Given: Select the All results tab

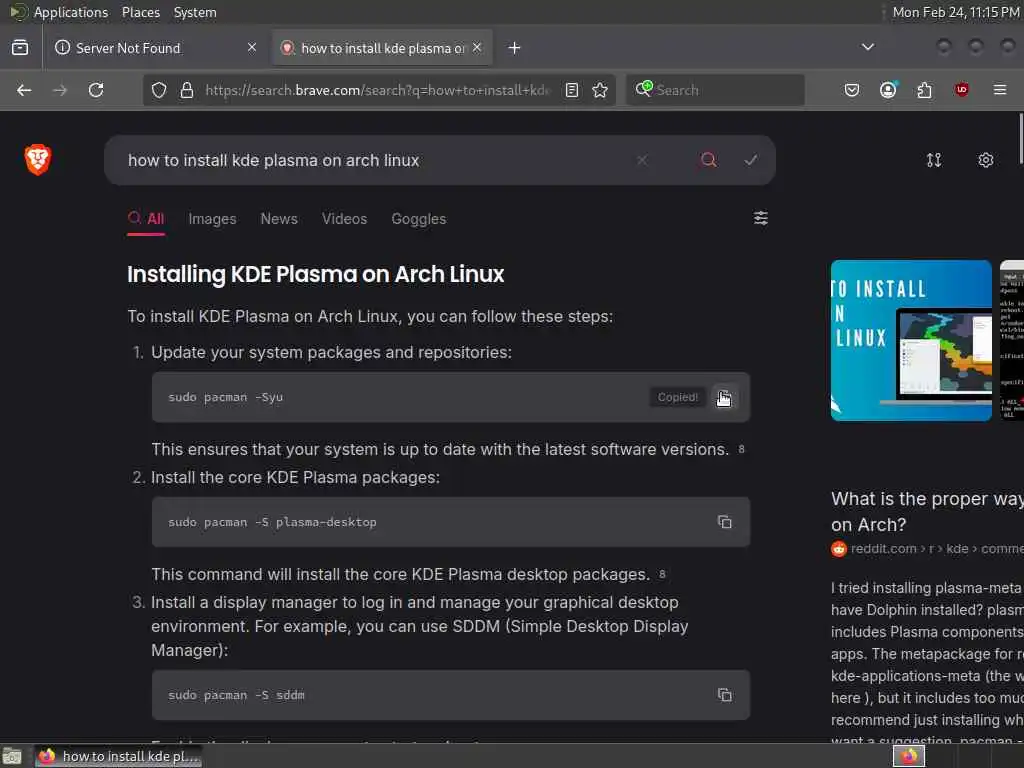Looking at the screenshot, I should tap(146, 219).
